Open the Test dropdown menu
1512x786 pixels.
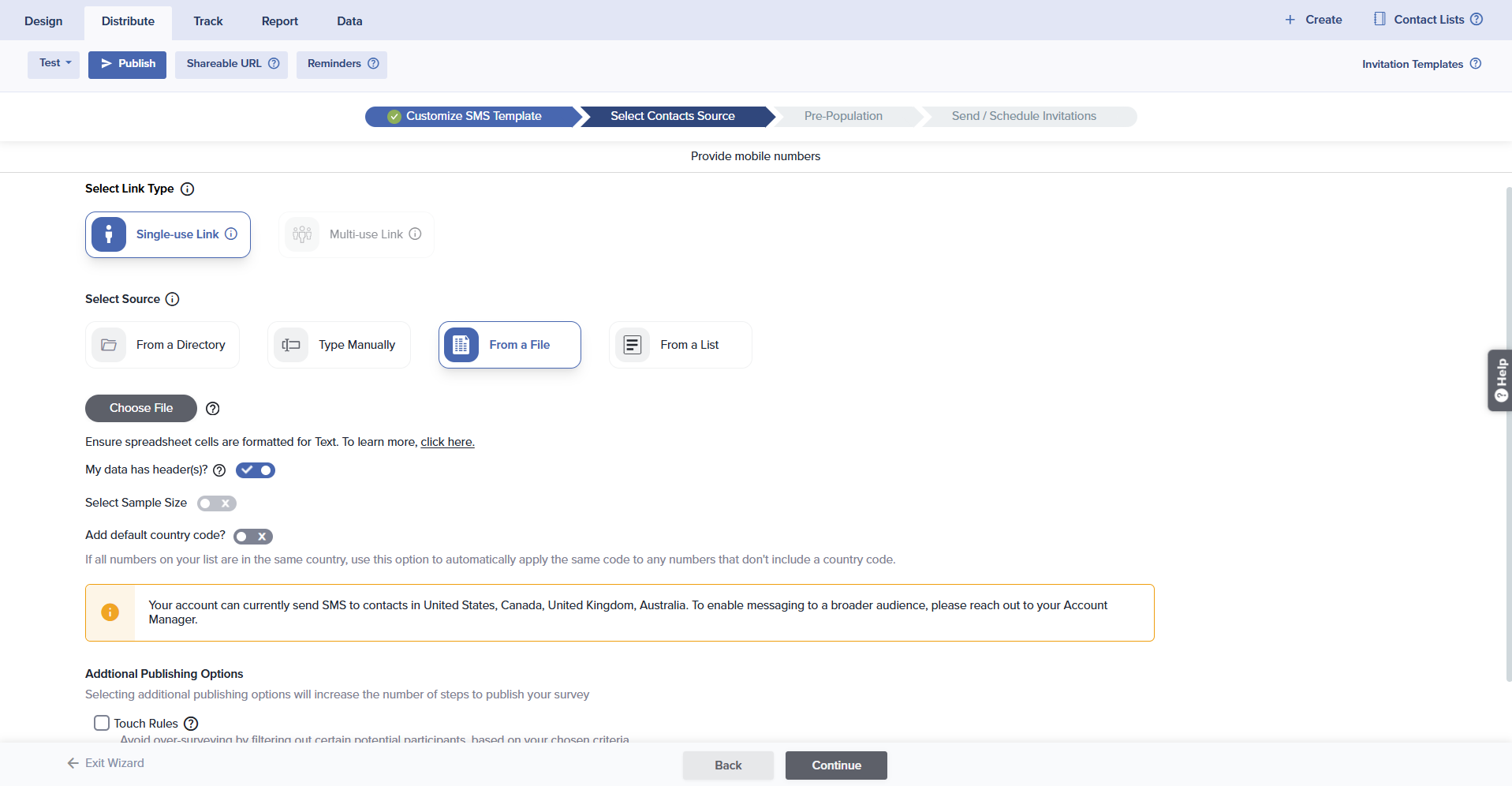point(54,63)
